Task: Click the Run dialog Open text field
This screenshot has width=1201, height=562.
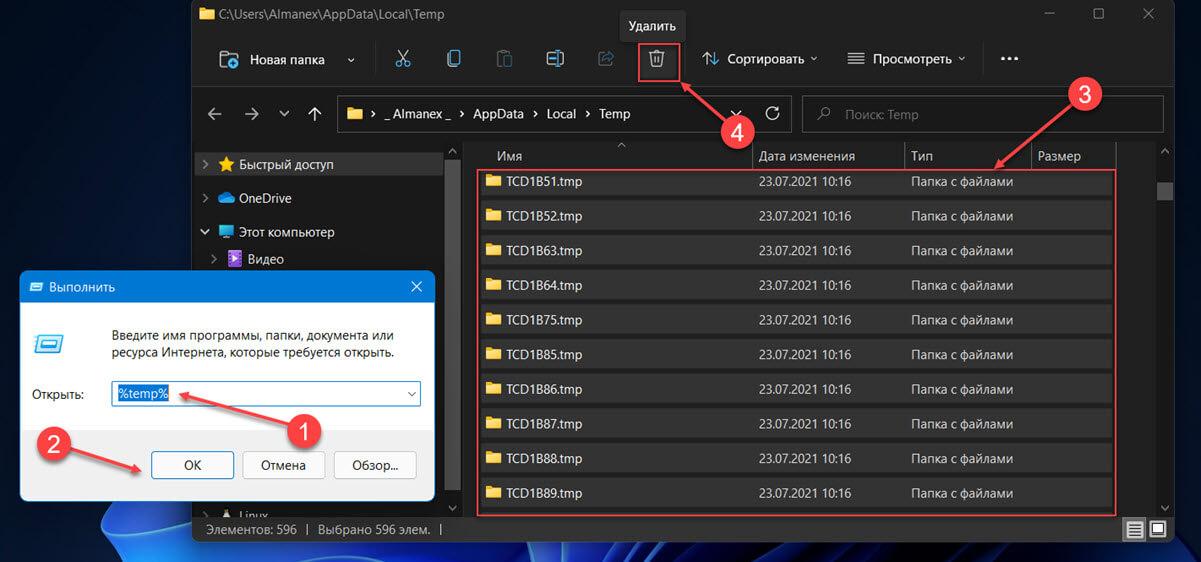Action: (267, 394)
